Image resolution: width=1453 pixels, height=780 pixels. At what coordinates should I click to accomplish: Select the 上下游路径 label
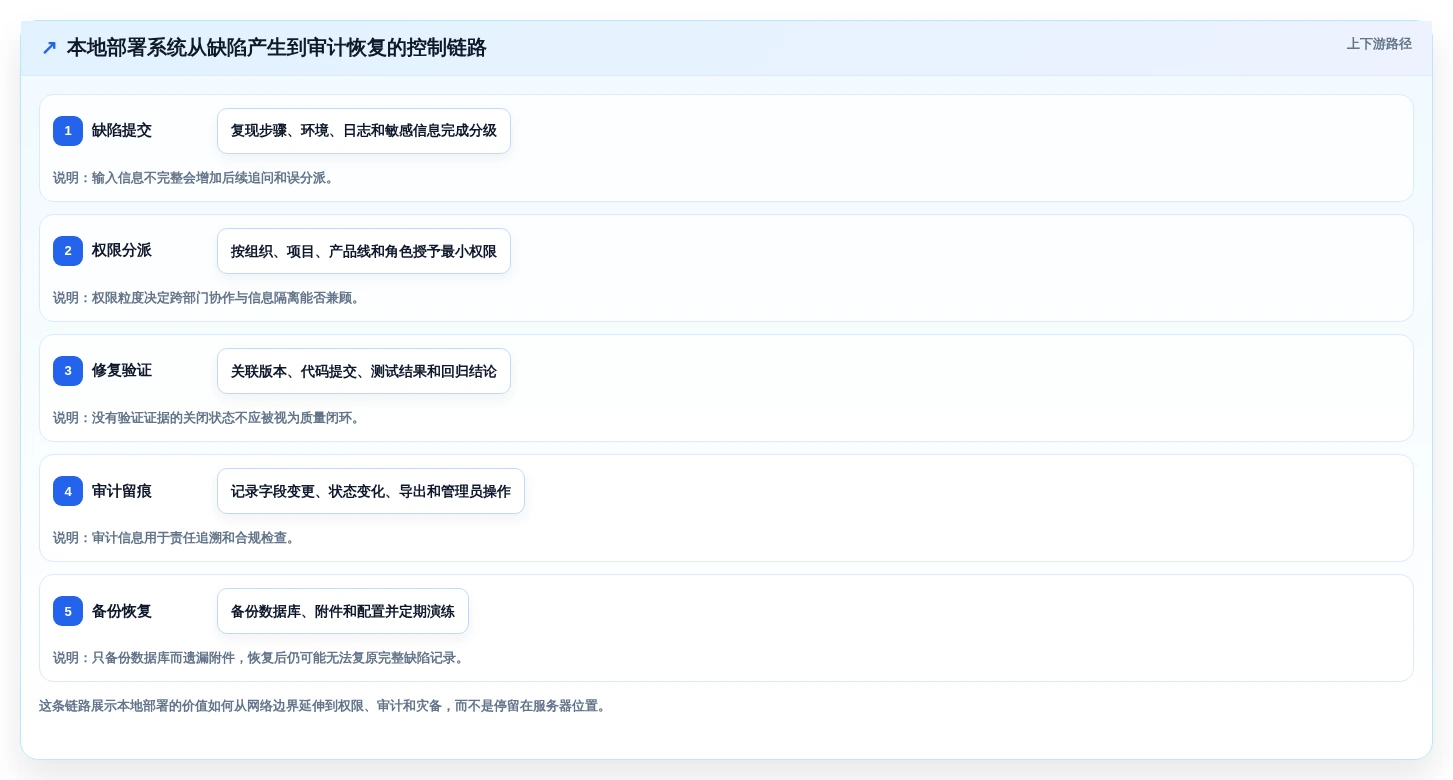tap(1379, 44)
